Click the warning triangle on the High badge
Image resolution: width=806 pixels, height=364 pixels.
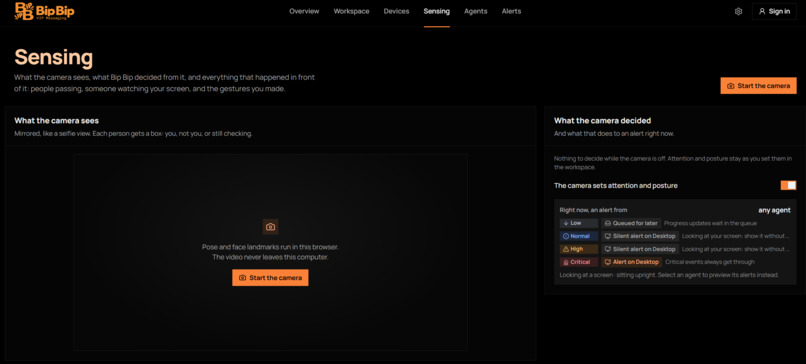(x=566, y=249)
